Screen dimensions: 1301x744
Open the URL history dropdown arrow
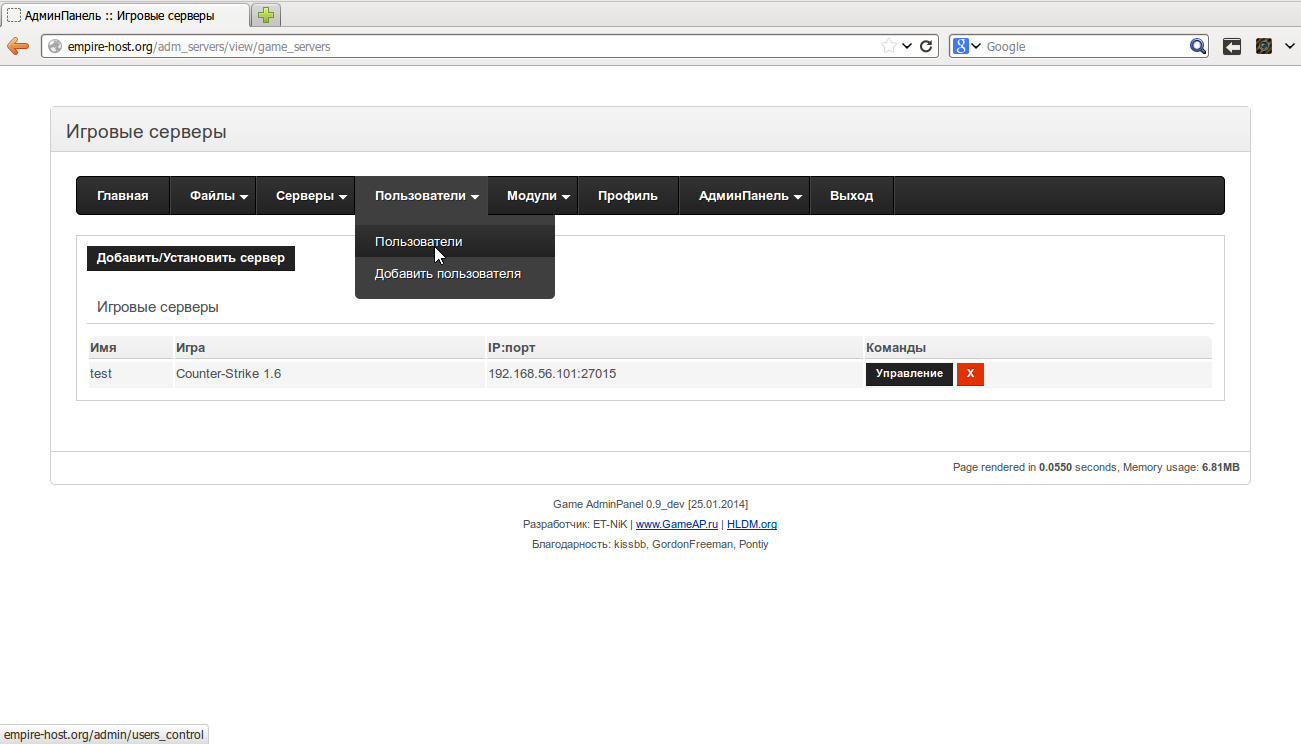[907, 46]
